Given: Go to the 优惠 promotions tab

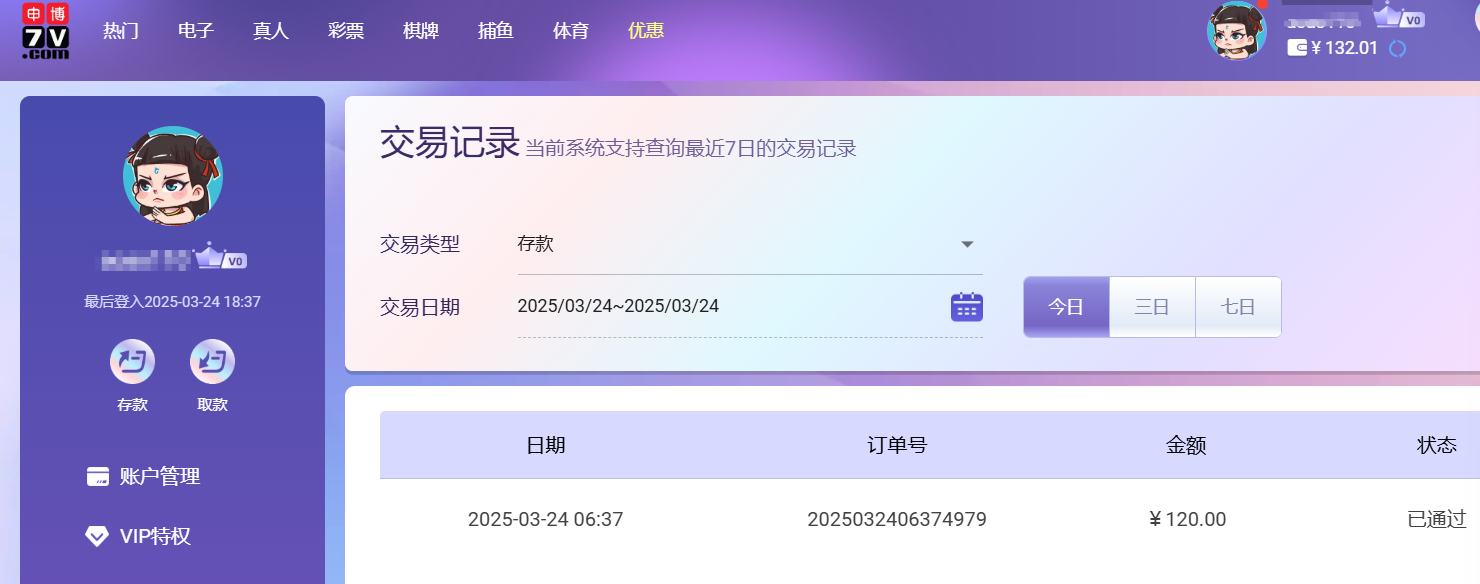Looking at the screenshot, I should [x=645, y=31].
